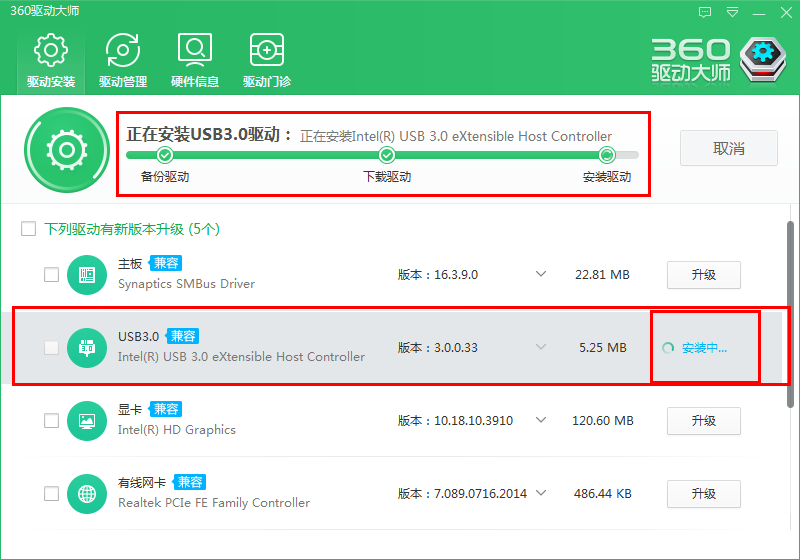This screenshot has width=800, height=560.
Task: Click the 兼容 tag next to 有线网卡
Action: pos(190,482)
